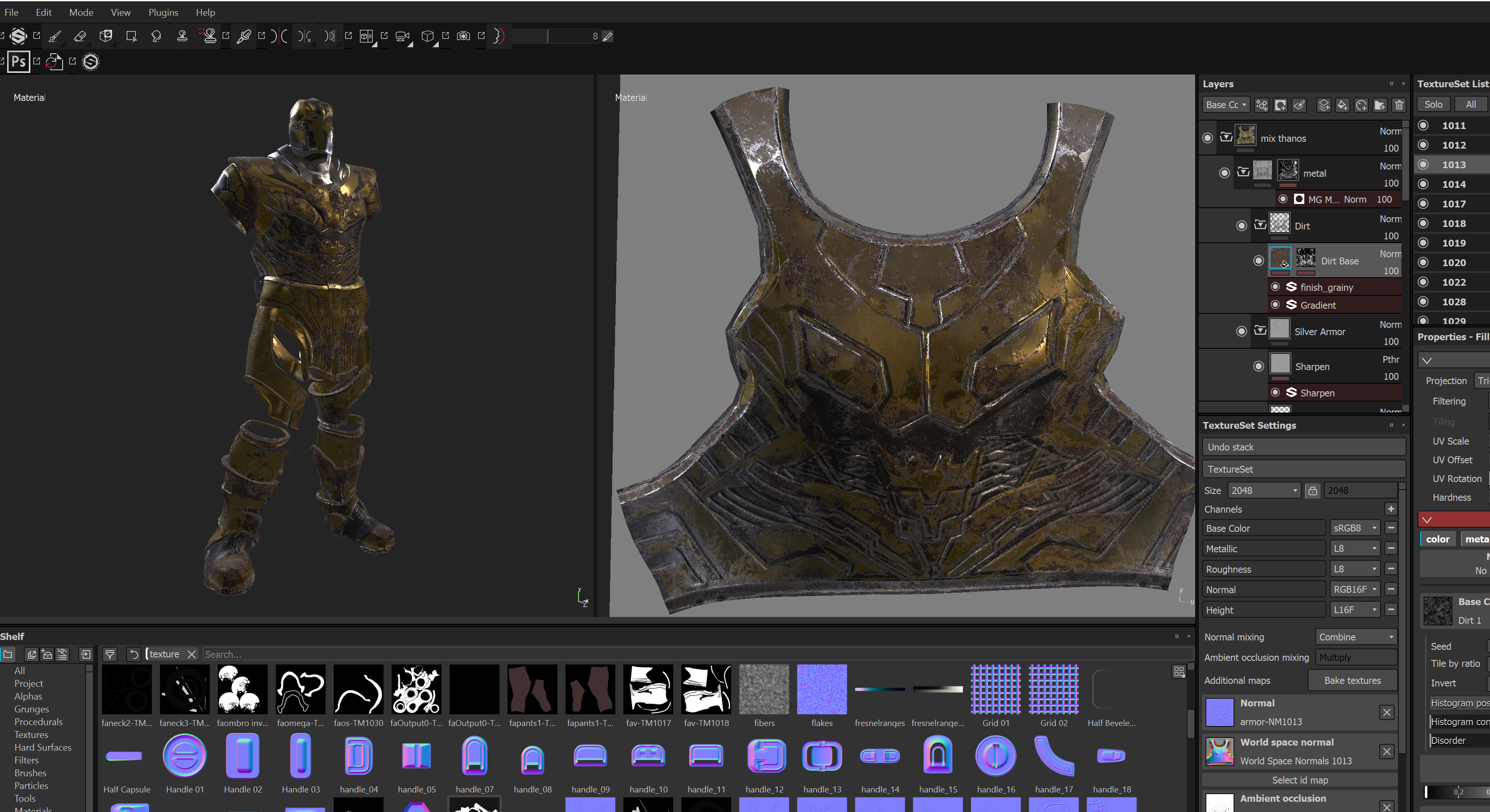Toggle visibility of texture set 1014
Viewport: 1490px width, 812px height.
pos(1424,184)
